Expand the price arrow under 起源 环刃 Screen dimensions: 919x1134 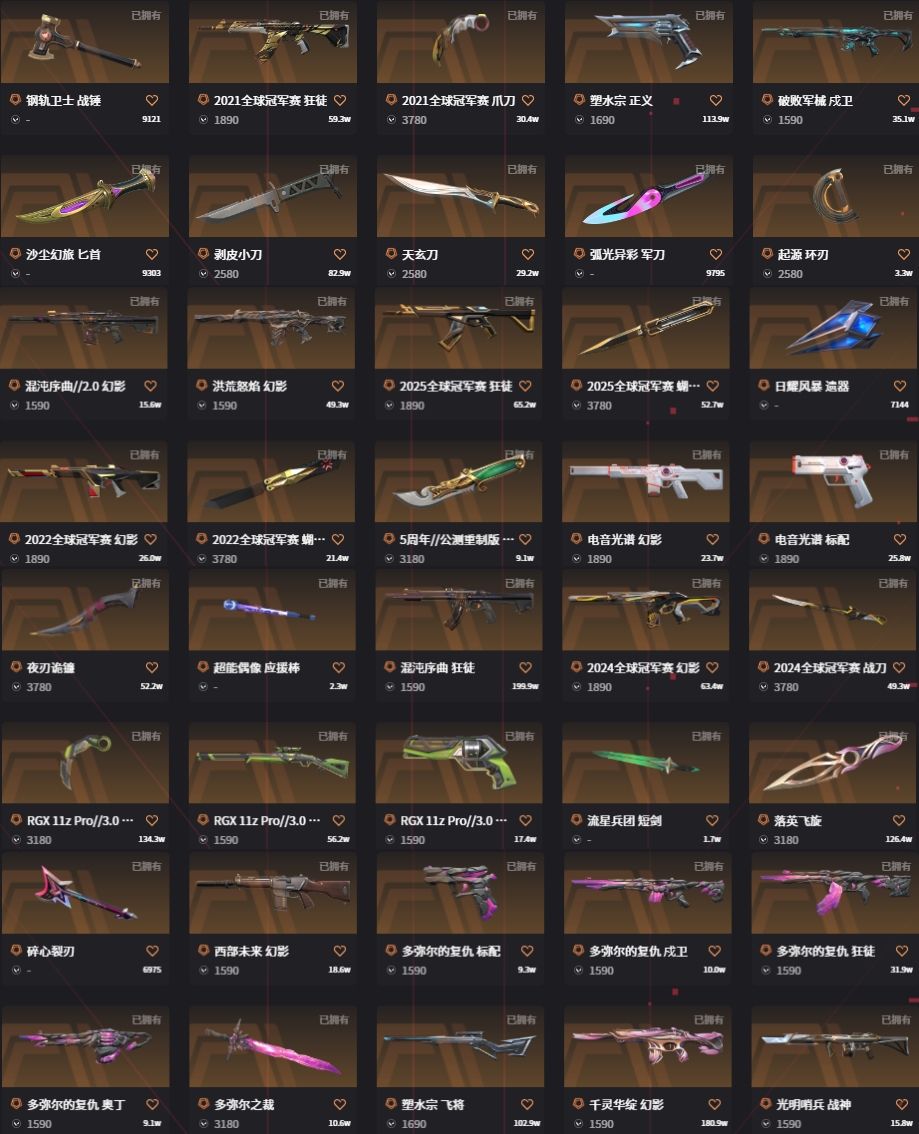tap(767, 273)
